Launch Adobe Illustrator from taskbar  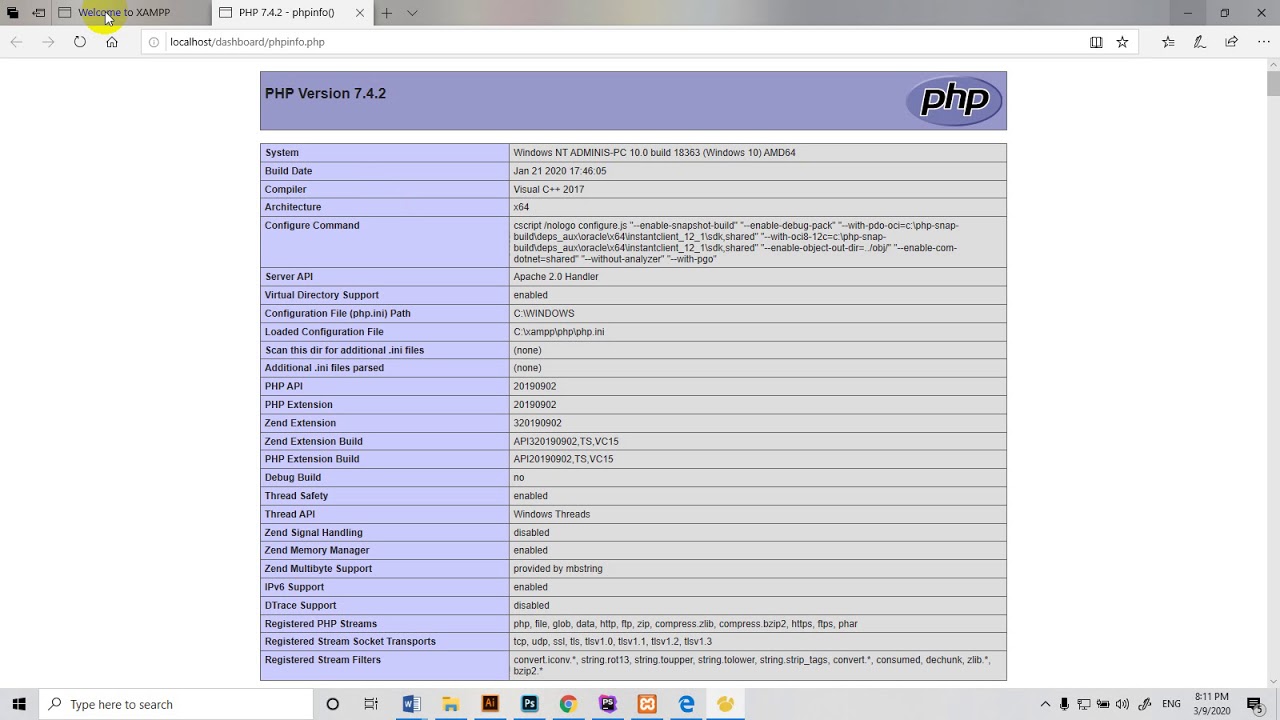pyautogui.click(x=490, y=704)
